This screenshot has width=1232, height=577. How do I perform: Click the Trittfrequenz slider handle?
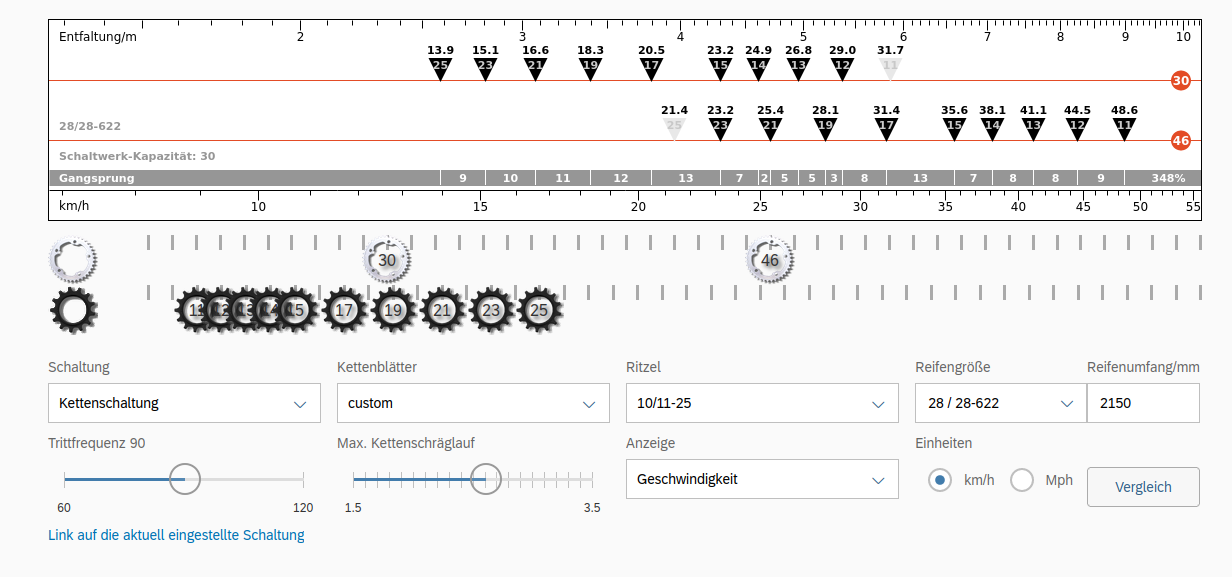pos(185,479)
